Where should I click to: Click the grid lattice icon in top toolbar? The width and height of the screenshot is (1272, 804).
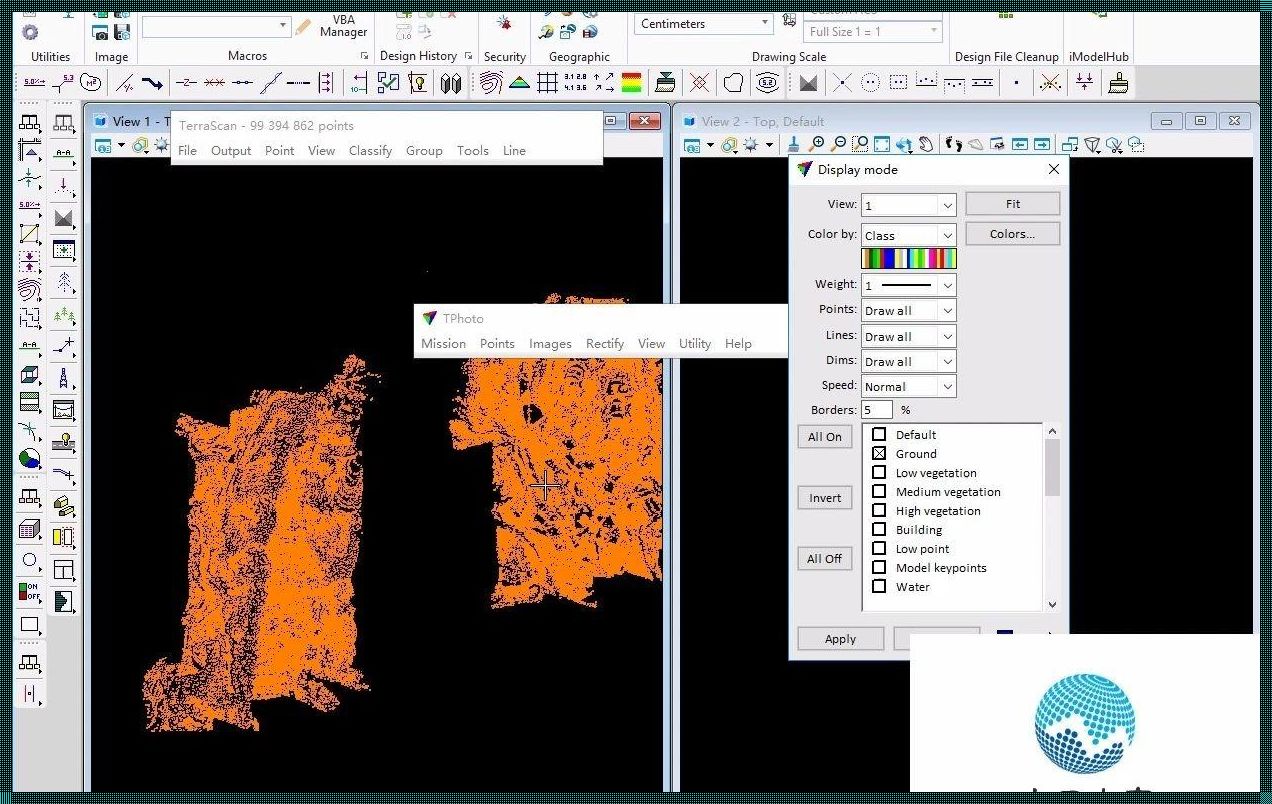point(547,83)
